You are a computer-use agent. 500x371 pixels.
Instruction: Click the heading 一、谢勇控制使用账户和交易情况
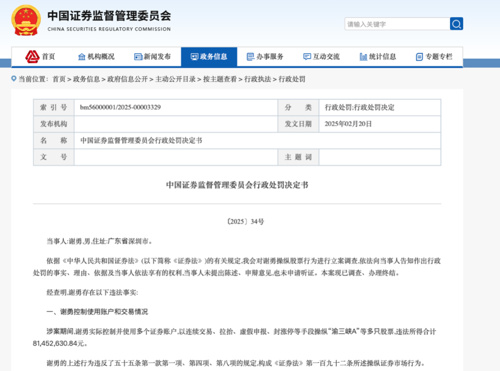click(x=97, y=312)
